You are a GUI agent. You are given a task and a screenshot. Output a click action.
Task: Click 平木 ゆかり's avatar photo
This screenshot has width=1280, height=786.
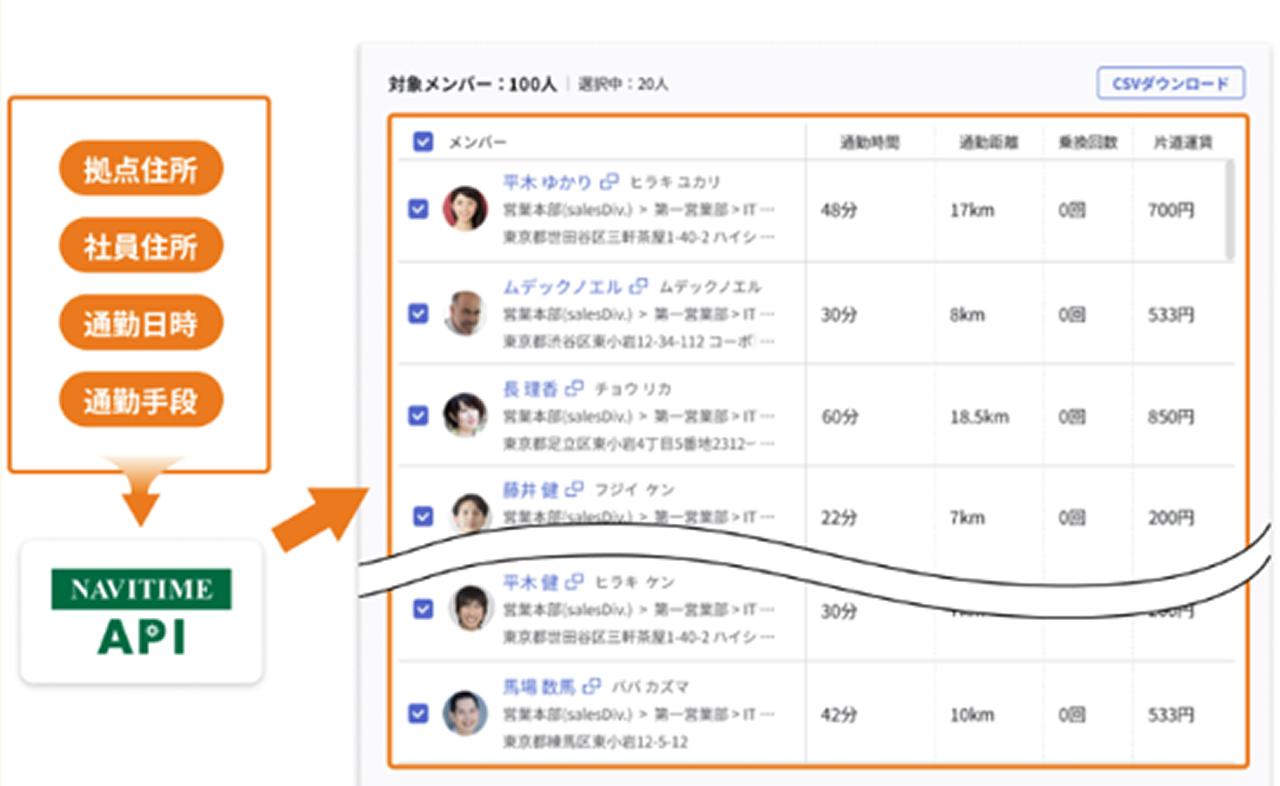[x=465, y=208]
